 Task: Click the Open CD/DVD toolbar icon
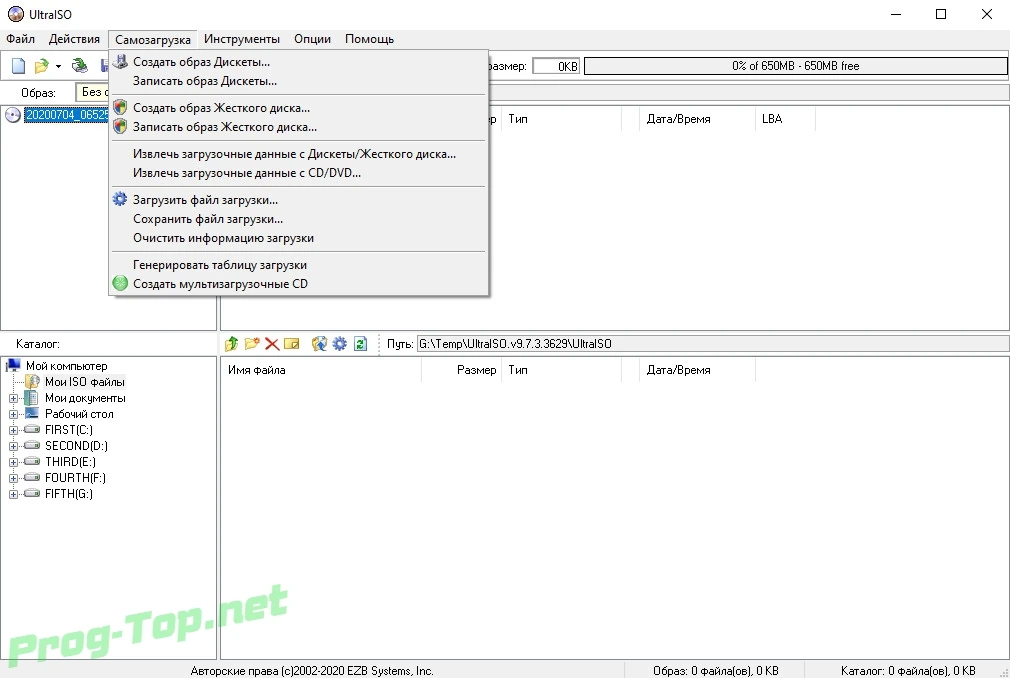coord(80,66)
